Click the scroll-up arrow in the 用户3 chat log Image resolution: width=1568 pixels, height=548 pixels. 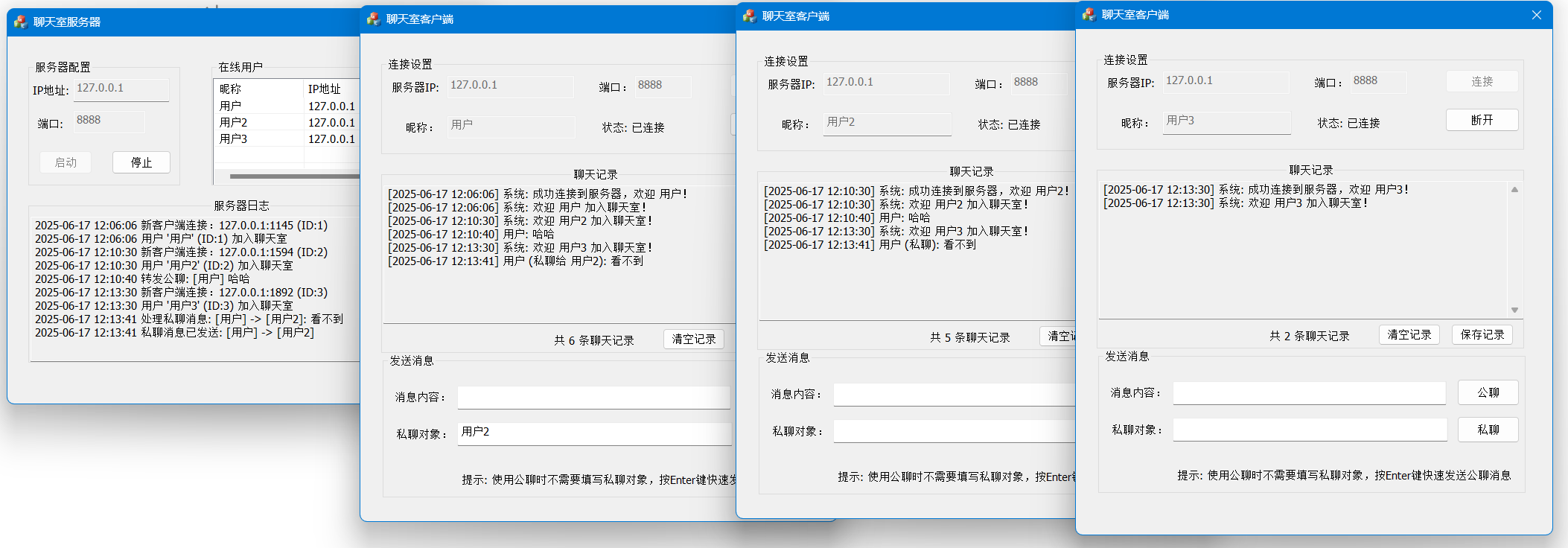[x=1514, y=190]
